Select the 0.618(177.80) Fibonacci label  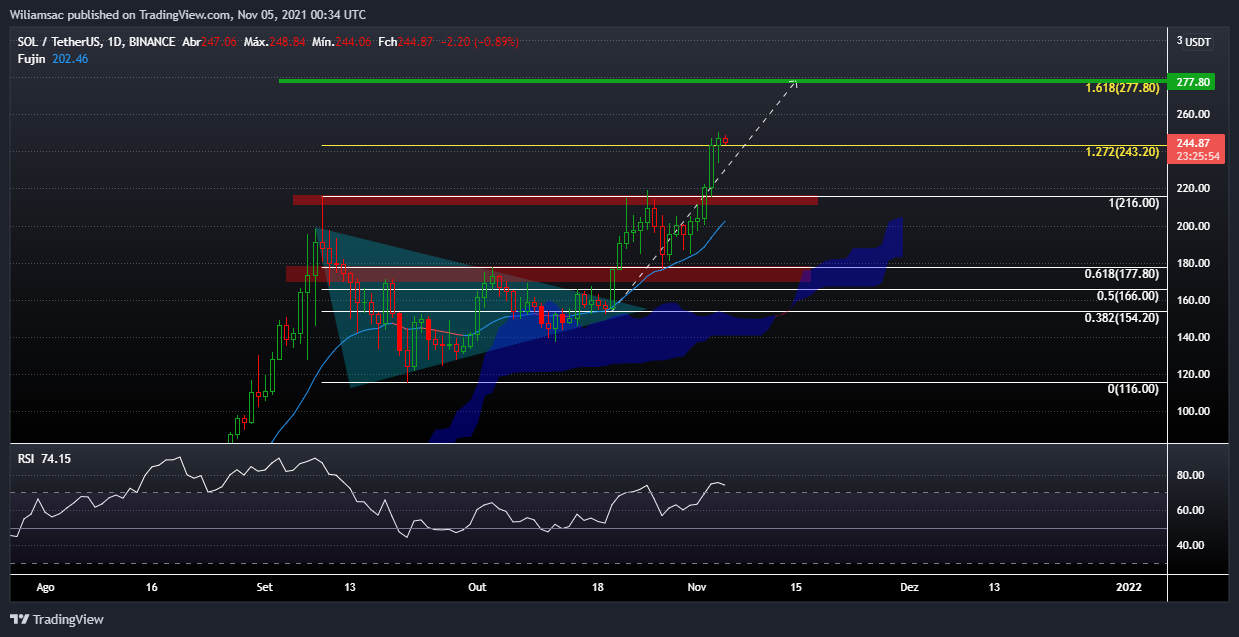point(1122,273)
